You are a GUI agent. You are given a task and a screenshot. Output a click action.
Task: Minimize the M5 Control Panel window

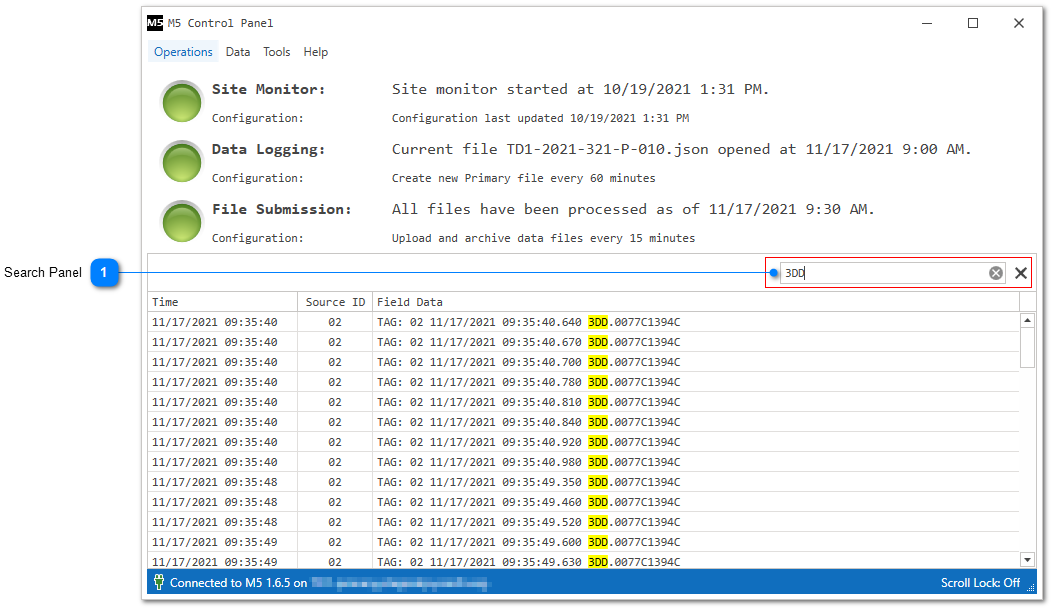pyautogui.click(x=927, y=23)
